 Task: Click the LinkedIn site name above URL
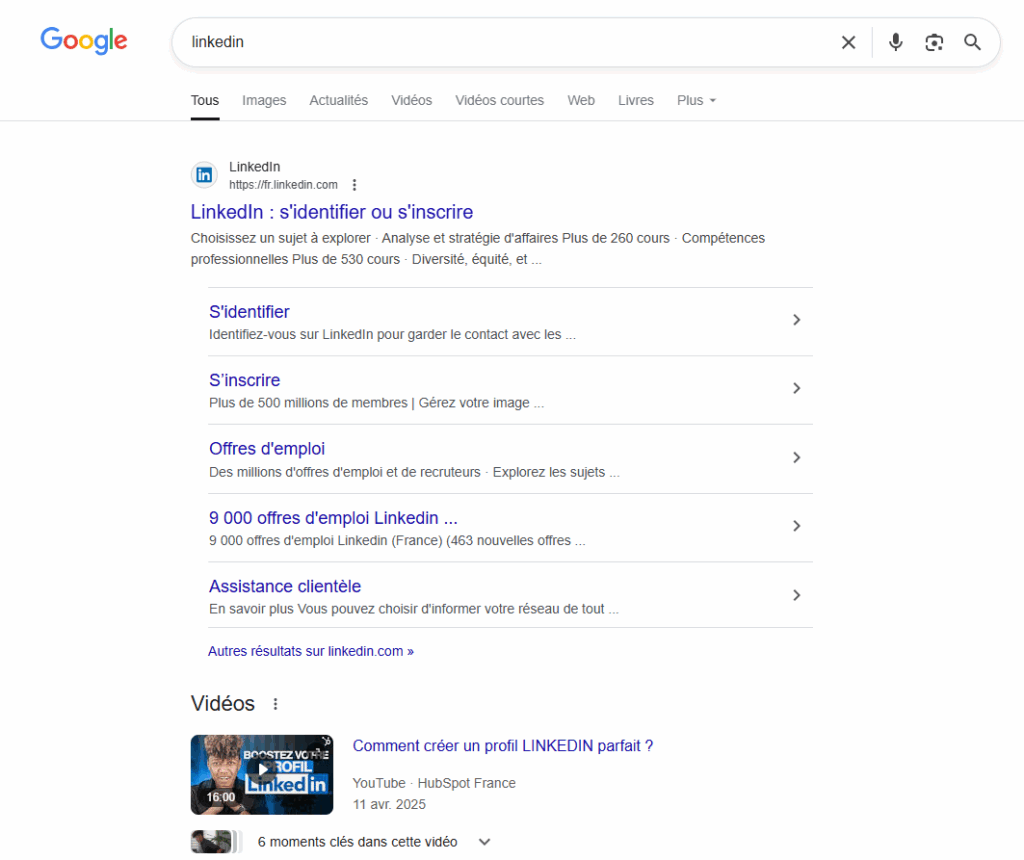tap(254, 167)
